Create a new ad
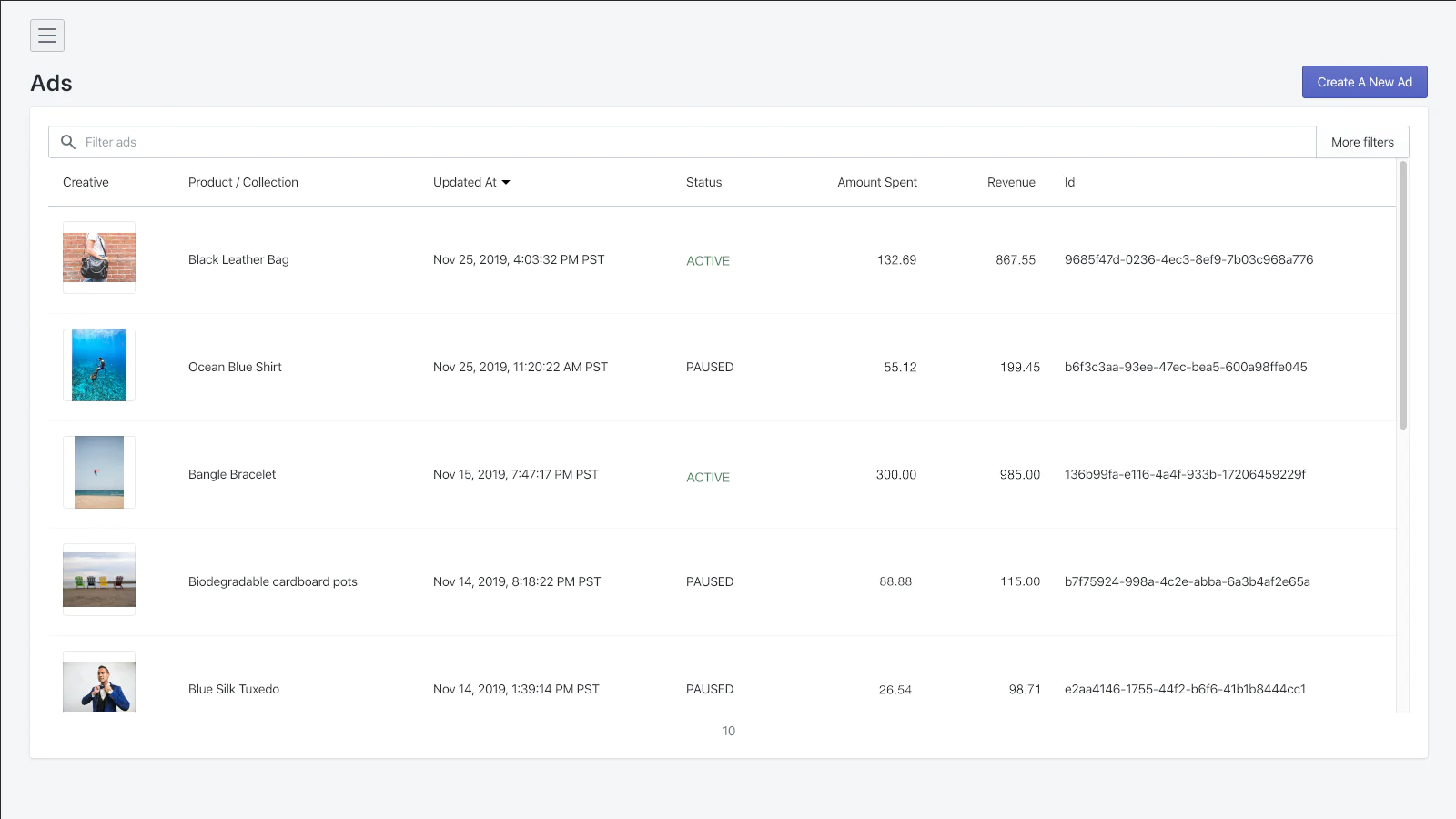 pos(1364,82)
